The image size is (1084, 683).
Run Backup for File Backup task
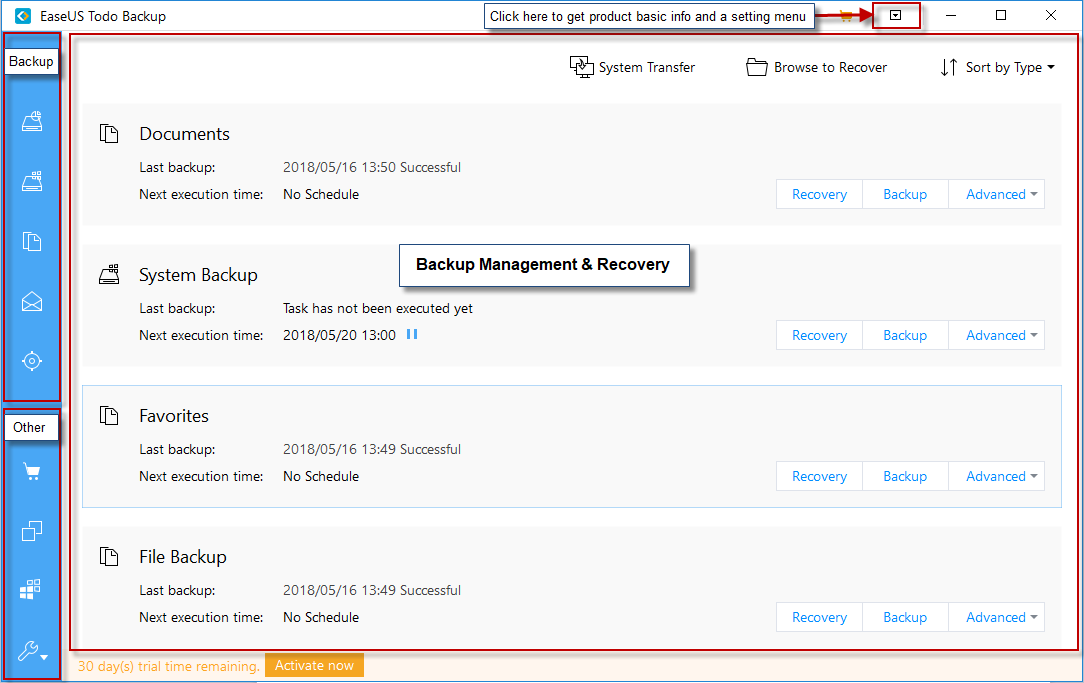pyautogui.click(x=905, y=617)
